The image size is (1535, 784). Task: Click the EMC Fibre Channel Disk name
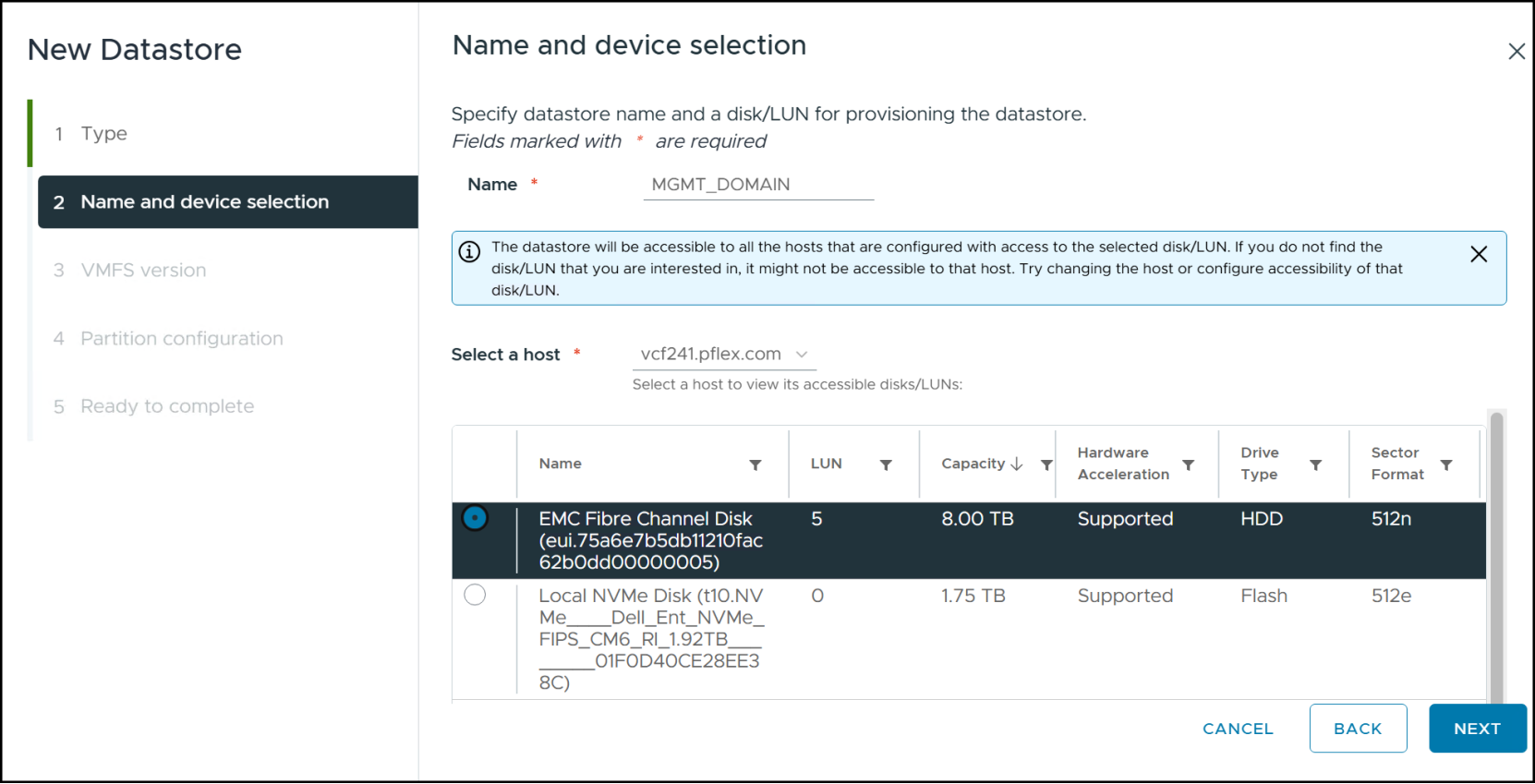pos(651,540)
